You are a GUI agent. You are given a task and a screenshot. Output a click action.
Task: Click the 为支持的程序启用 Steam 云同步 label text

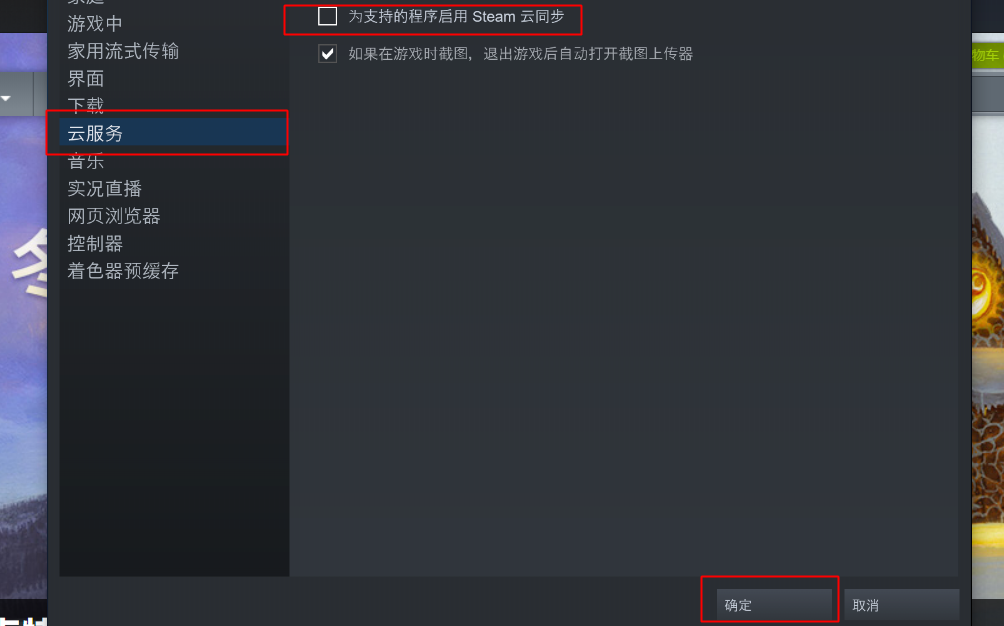pos(456,17)
